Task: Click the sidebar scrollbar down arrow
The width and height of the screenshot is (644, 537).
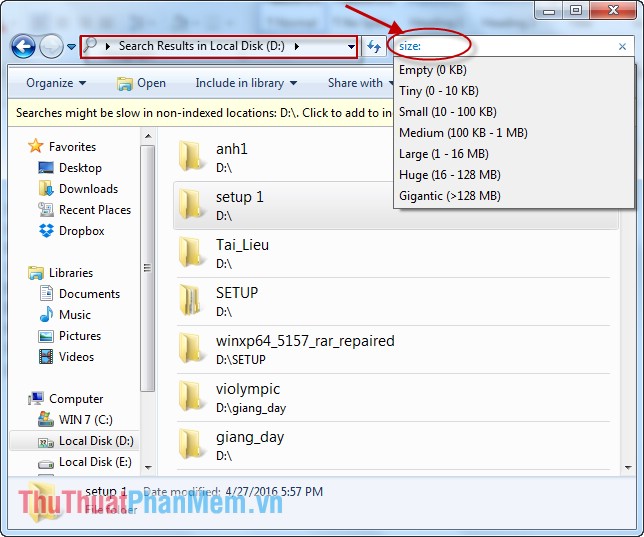Action: pos(148,468)
